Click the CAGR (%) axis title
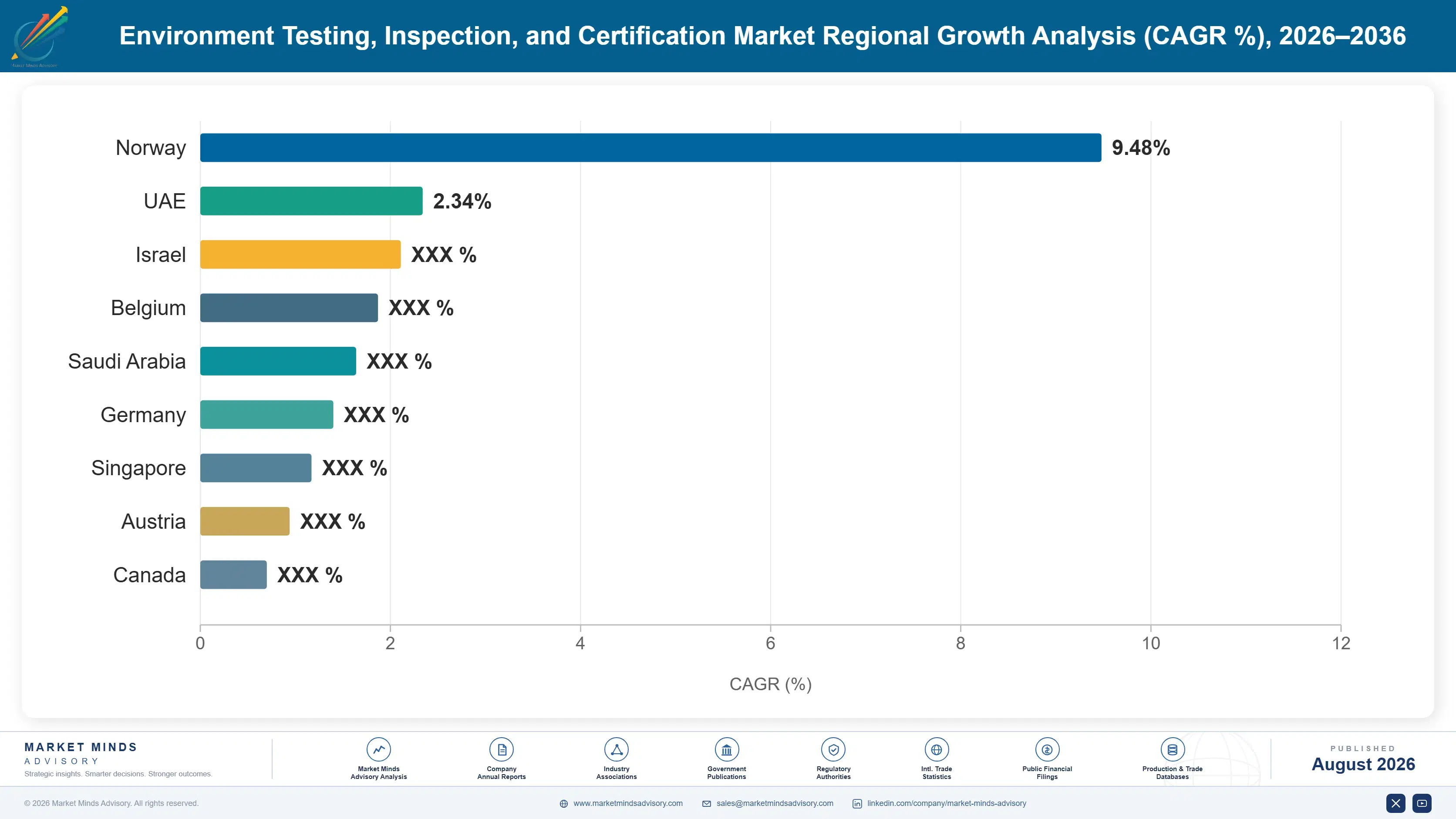Viewport: 1456px width, 819px height. pyautogui.click(x=770, y=684)
